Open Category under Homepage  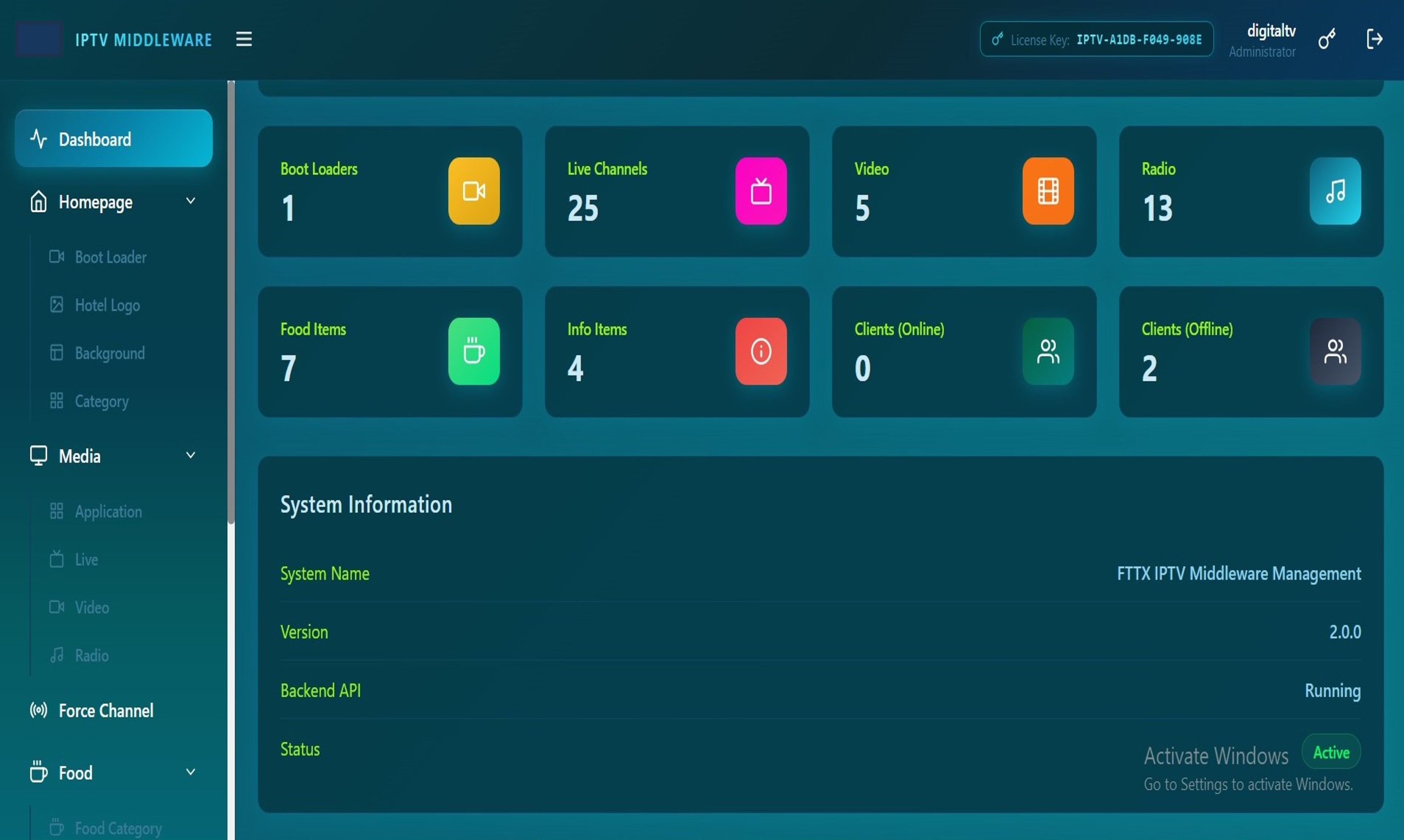pyautogui.click(x=102, y=401)
